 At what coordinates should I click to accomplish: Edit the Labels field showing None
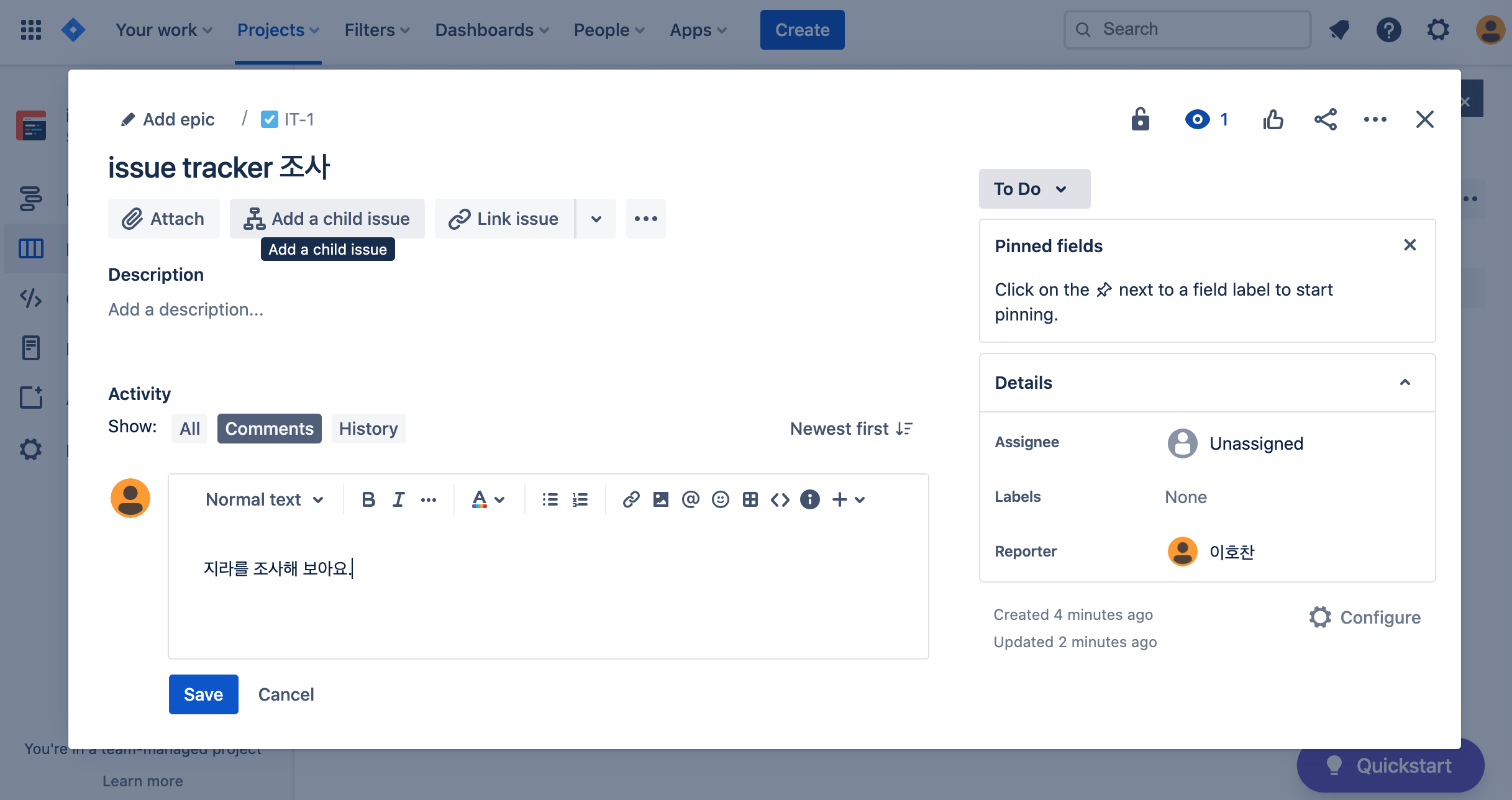[1186, 497]
